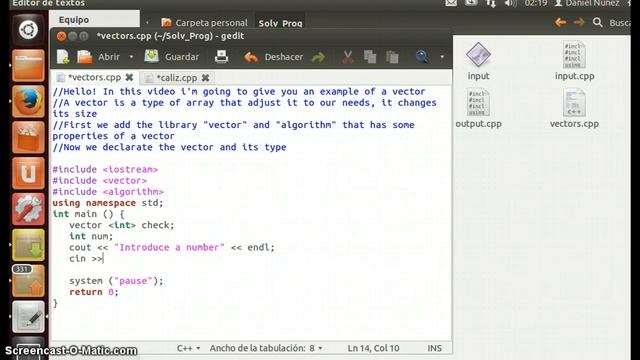
Task: Undo with the Deshacer arrow icon
Action: pyautogui.click(x=251, y=57)
